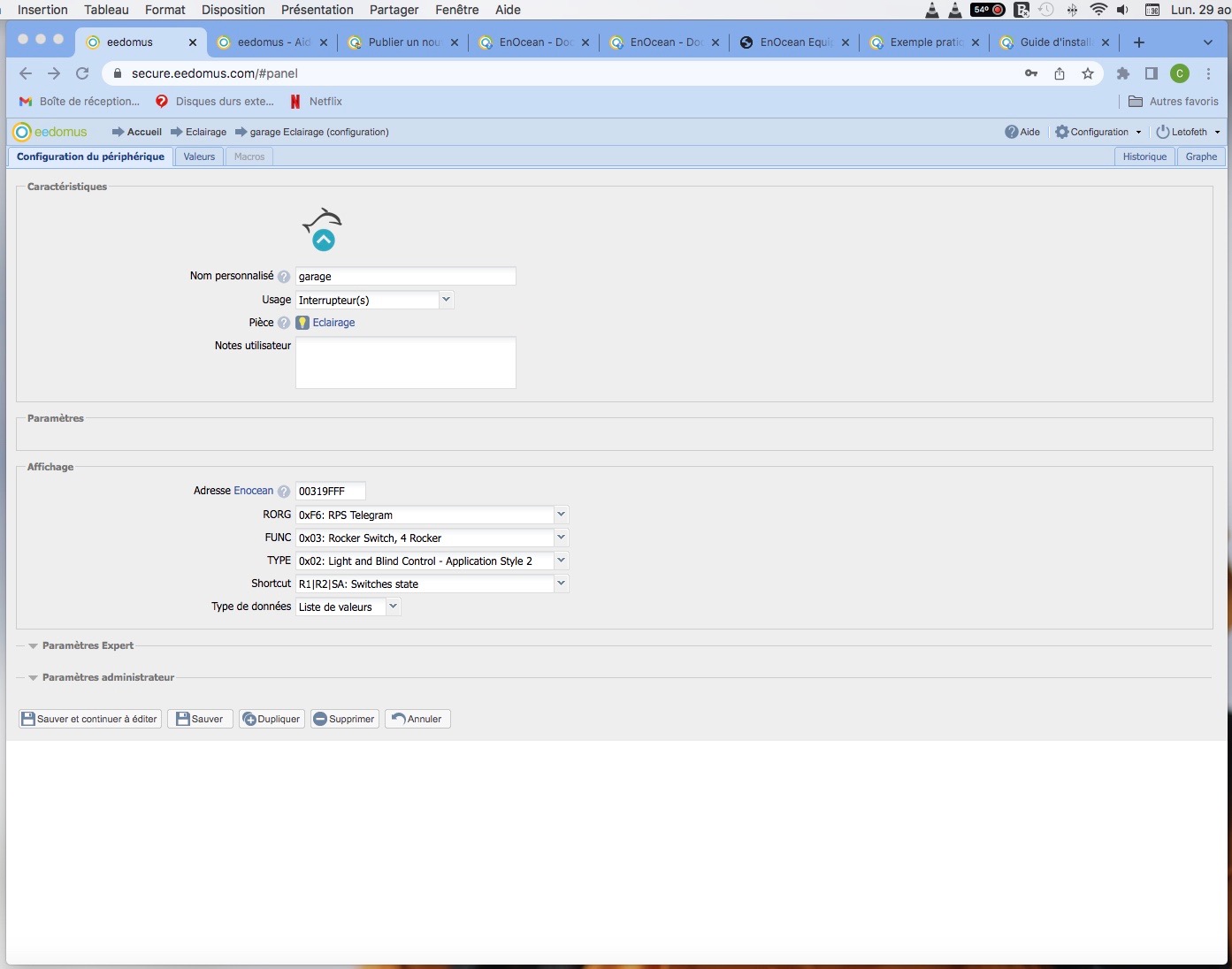Image resolution: width=1232 pixels, height=969 pixels.
Task: Click the EnOcean dolphin device icon
Action: (323, 229)
